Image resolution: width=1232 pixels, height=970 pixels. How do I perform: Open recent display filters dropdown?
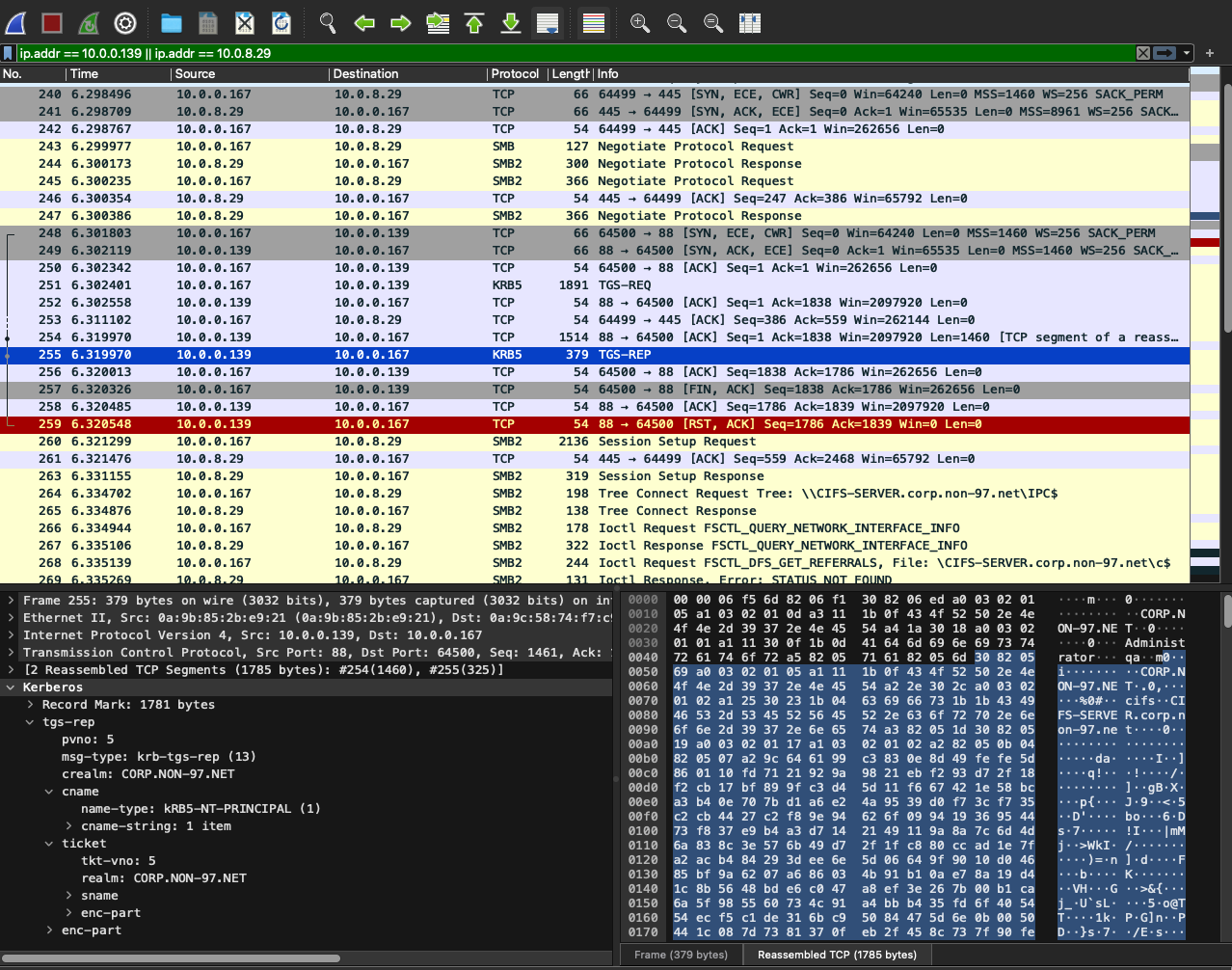coord(1187,53)
